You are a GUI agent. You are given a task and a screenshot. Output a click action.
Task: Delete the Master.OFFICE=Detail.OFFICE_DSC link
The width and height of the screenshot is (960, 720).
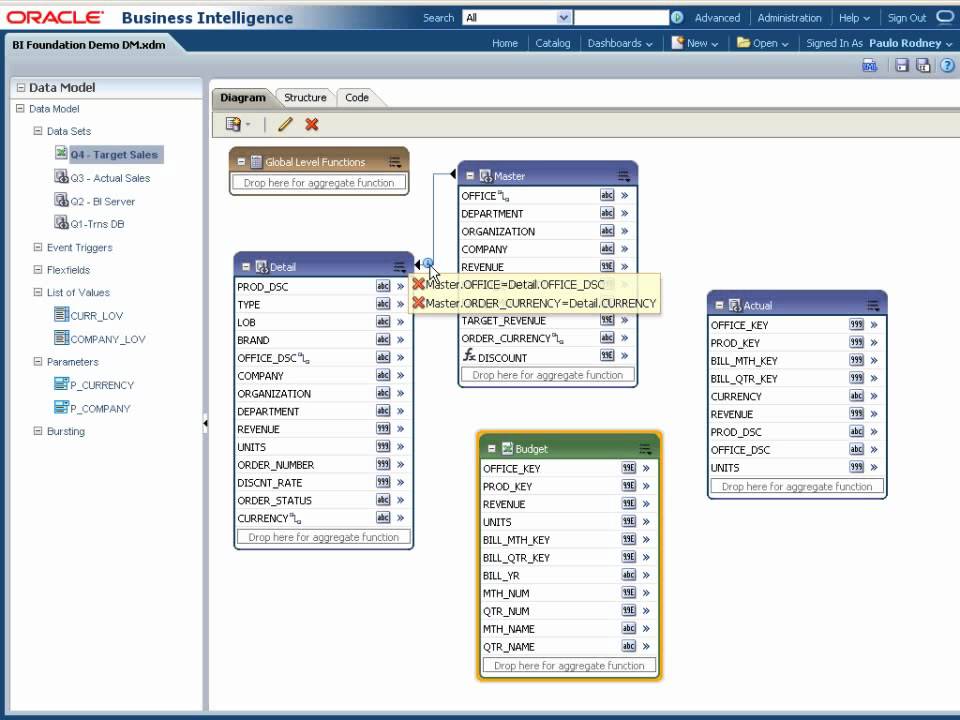click(x=419, y=284)
